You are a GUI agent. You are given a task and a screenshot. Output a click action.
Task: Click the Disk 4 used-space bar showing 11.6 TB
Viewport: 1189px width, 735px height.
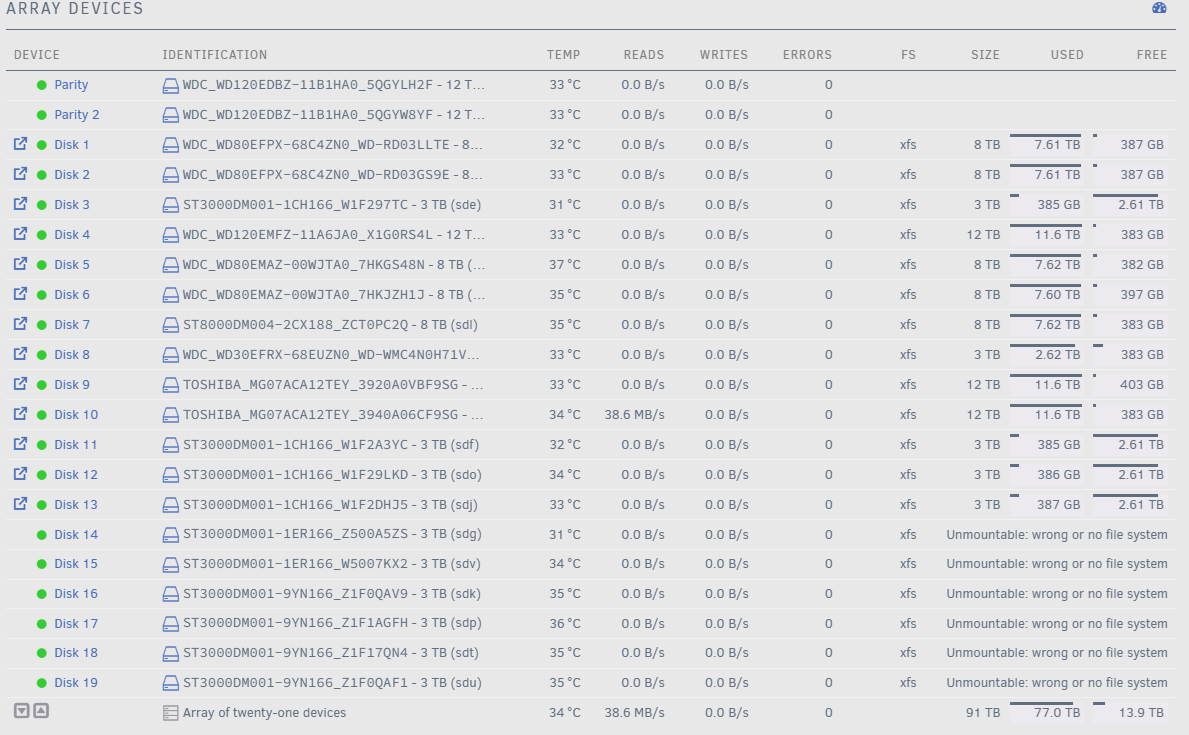point(1046,233)
